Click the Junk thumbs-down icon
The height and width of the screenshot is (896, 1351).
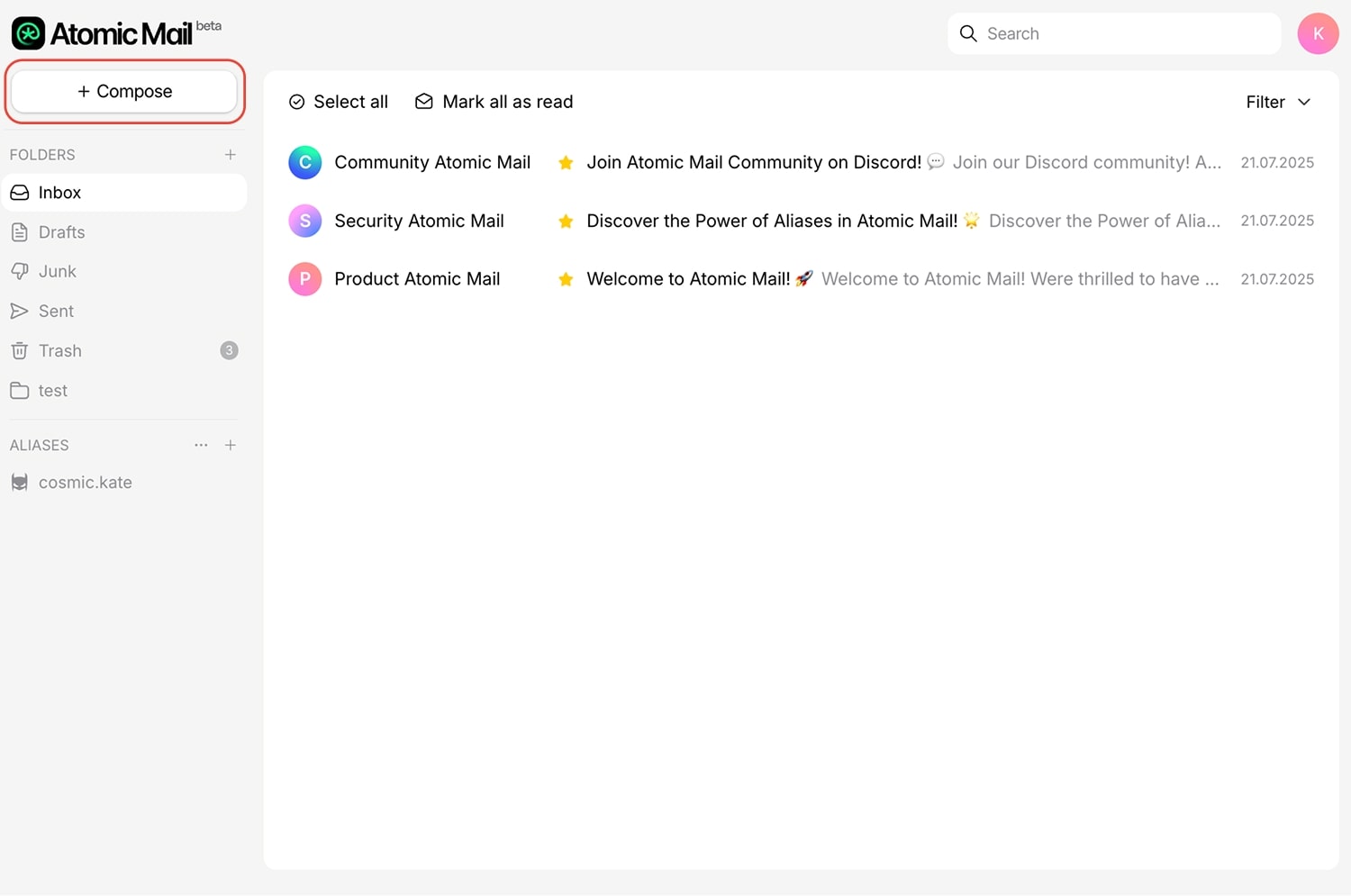point(19,271)
